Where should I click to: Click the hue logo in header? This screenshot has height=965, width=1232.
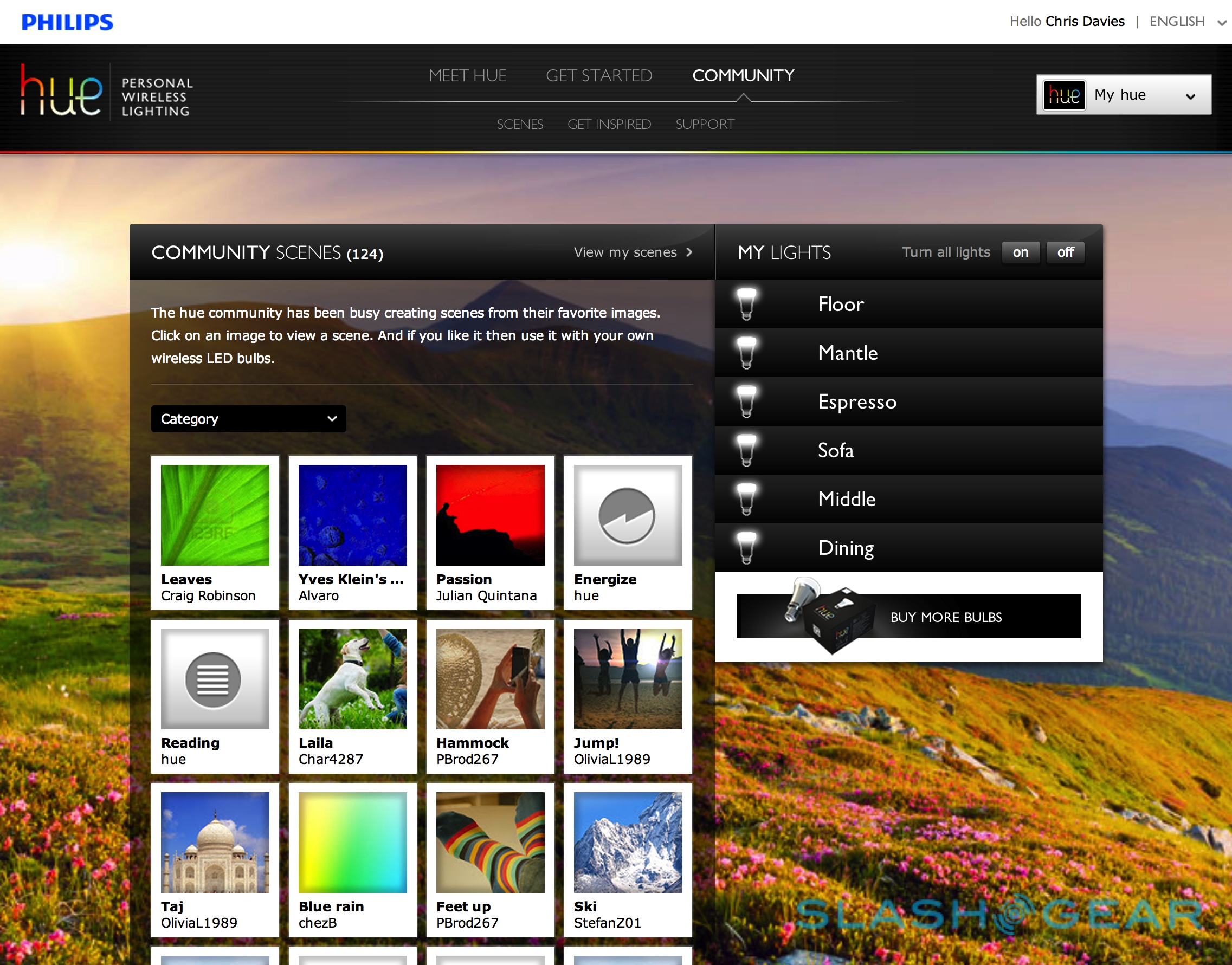coord(62,92)
